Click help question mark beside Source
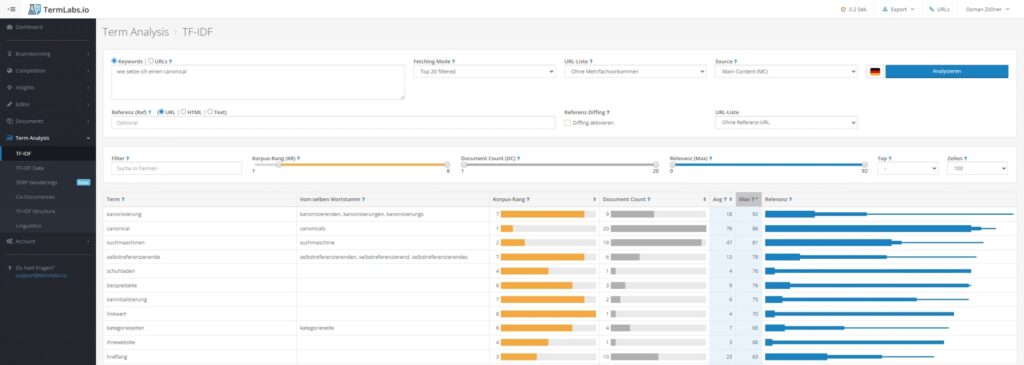 pyautogui.click(x=735, y=61)
